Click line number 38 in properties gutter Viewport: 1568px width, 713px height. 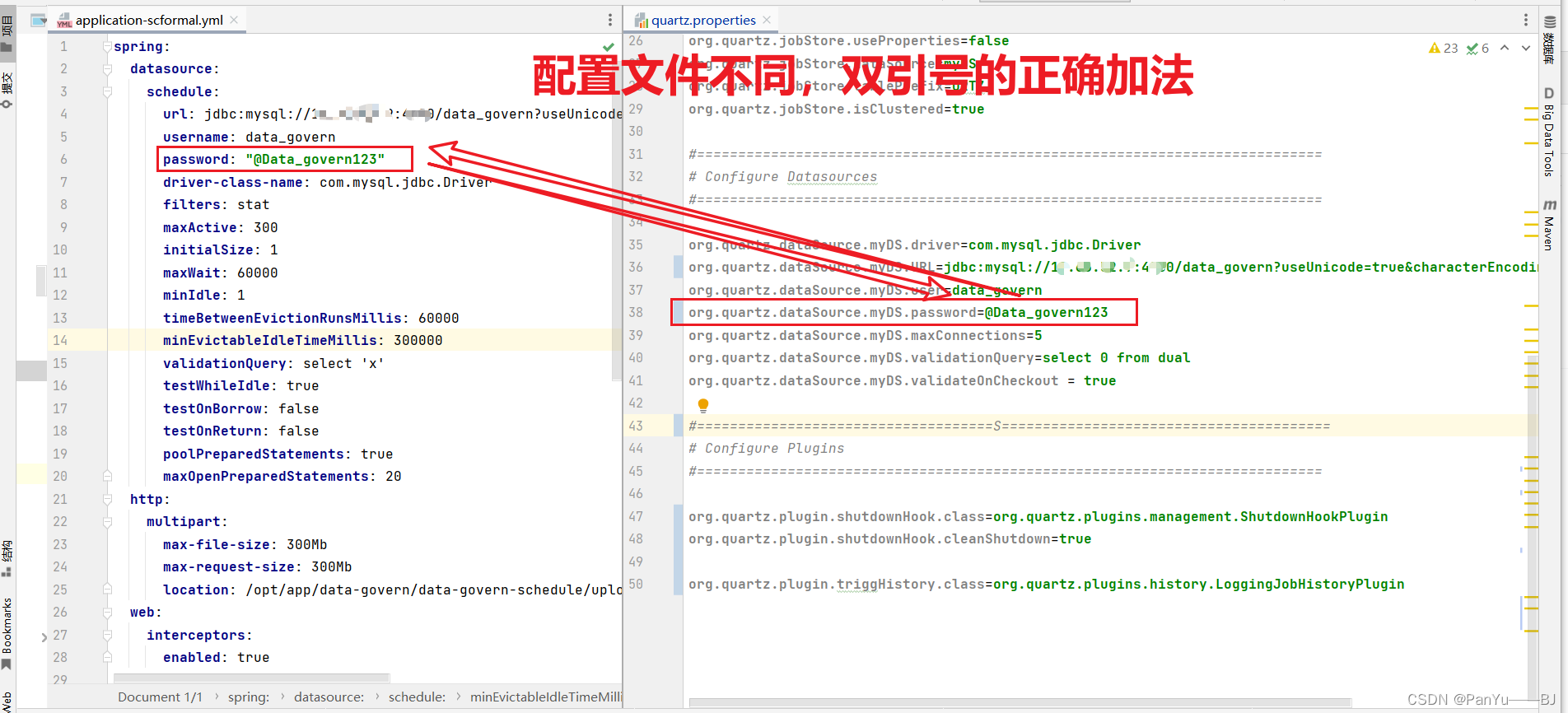pos(636,313)
